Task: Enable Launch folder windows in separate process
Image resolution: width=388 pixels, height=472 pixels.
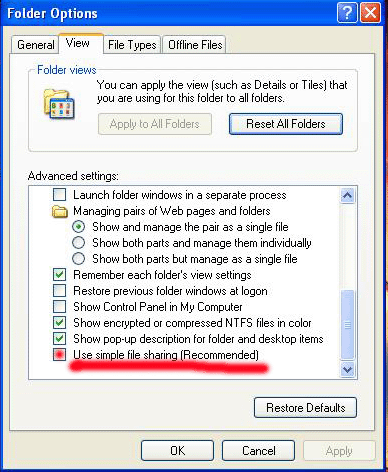Action: 60,194
